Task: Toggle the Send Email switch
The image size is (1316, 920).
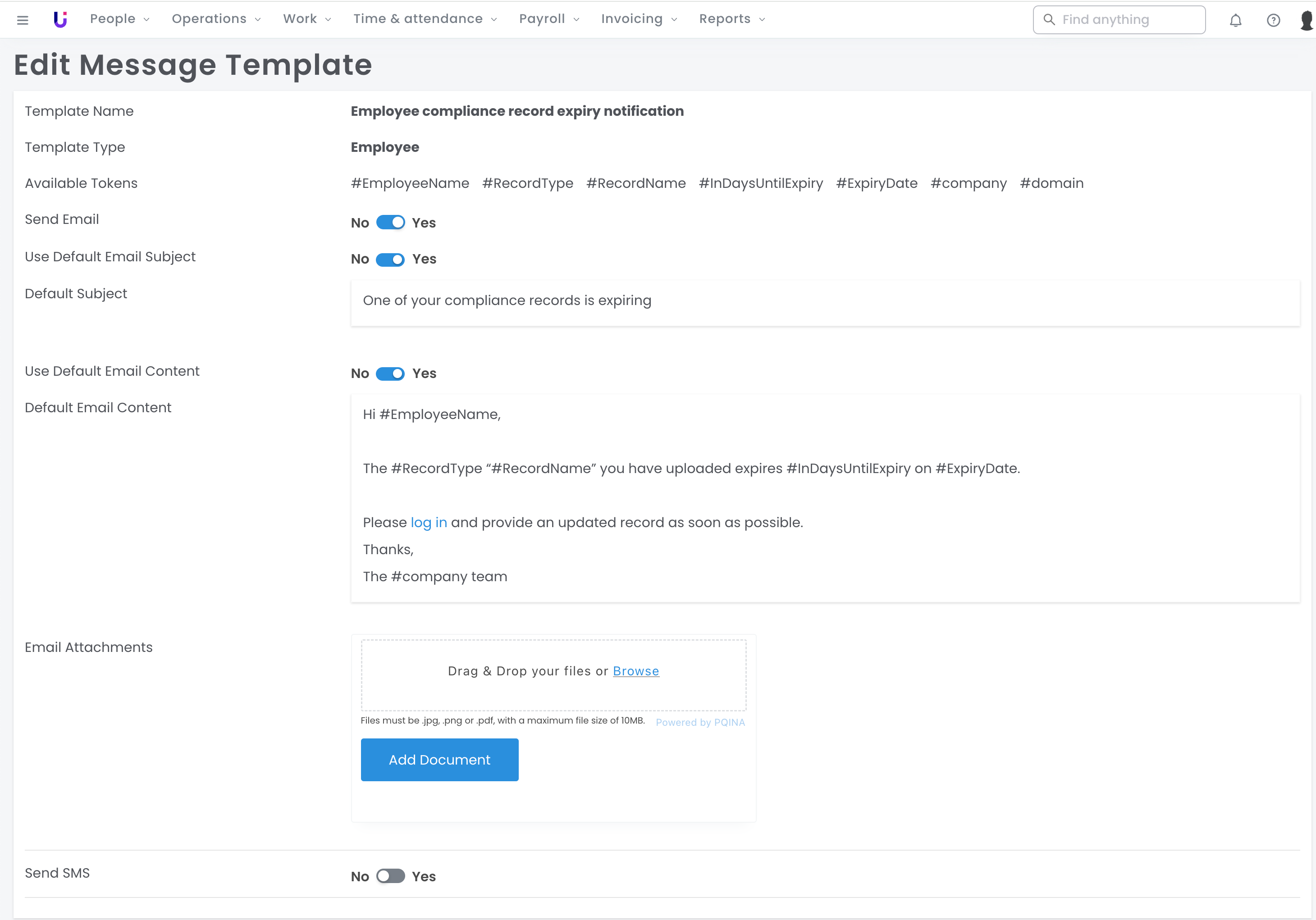Action: 390,223
